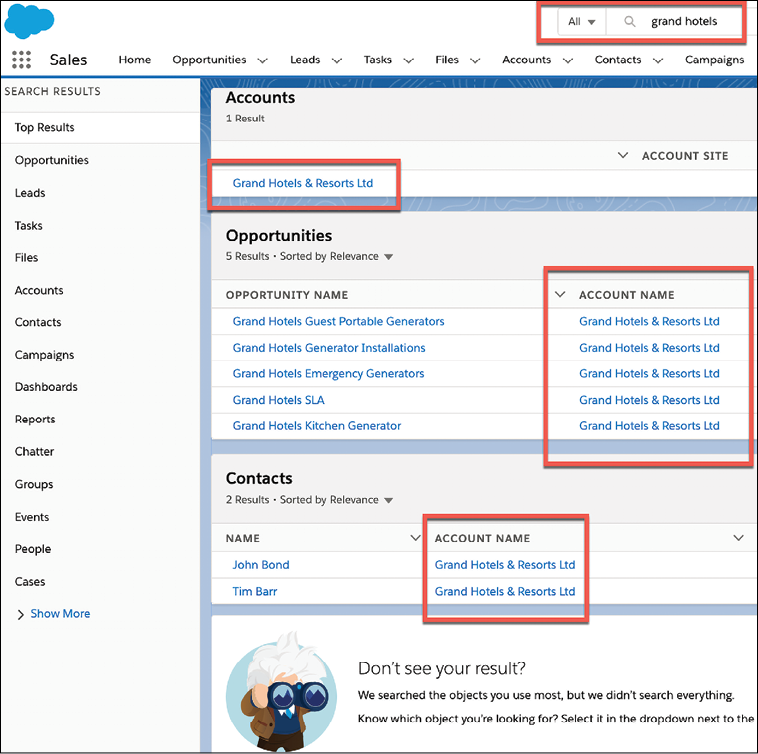Open the Contacts navigation tab
This screenshot has width=758, height=754.
pyautogui.click(x=618, y=59)
